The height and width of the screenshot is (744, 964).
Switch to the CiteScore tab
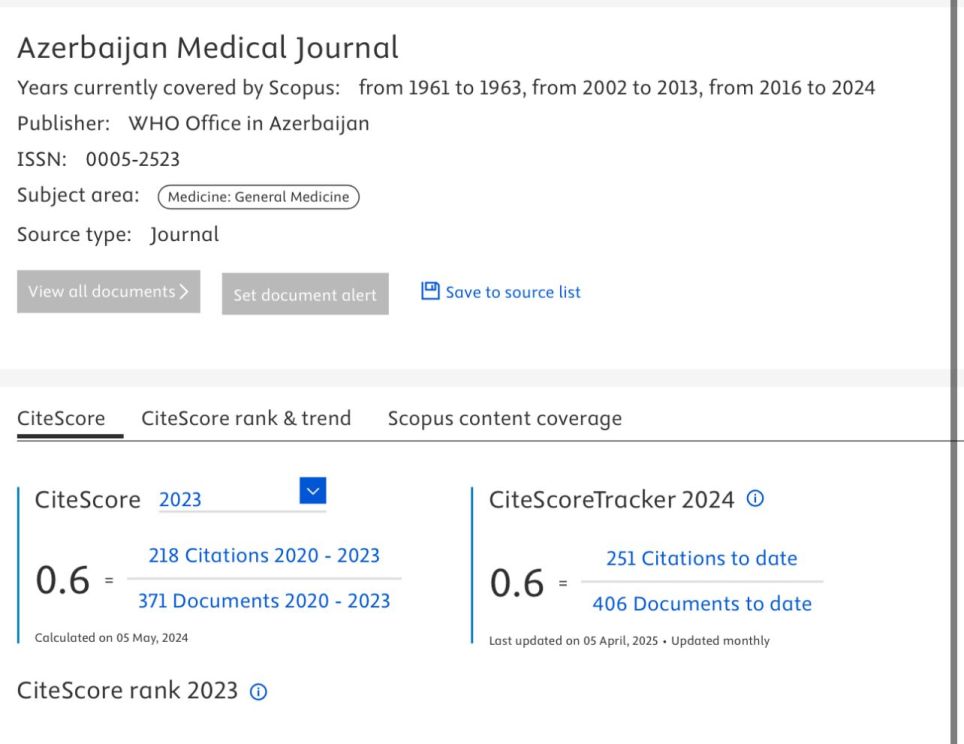pyautogui.click(x=61, y=419)
